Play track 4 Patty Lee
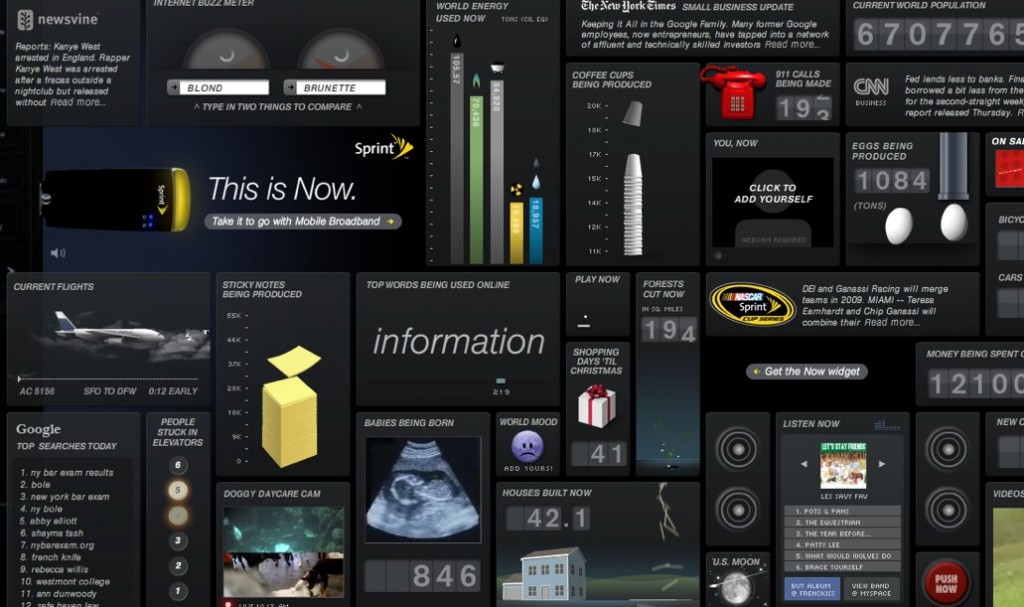Image resolution: width=1024 pixels, height=607 pixels. click(x=842, y=544)
